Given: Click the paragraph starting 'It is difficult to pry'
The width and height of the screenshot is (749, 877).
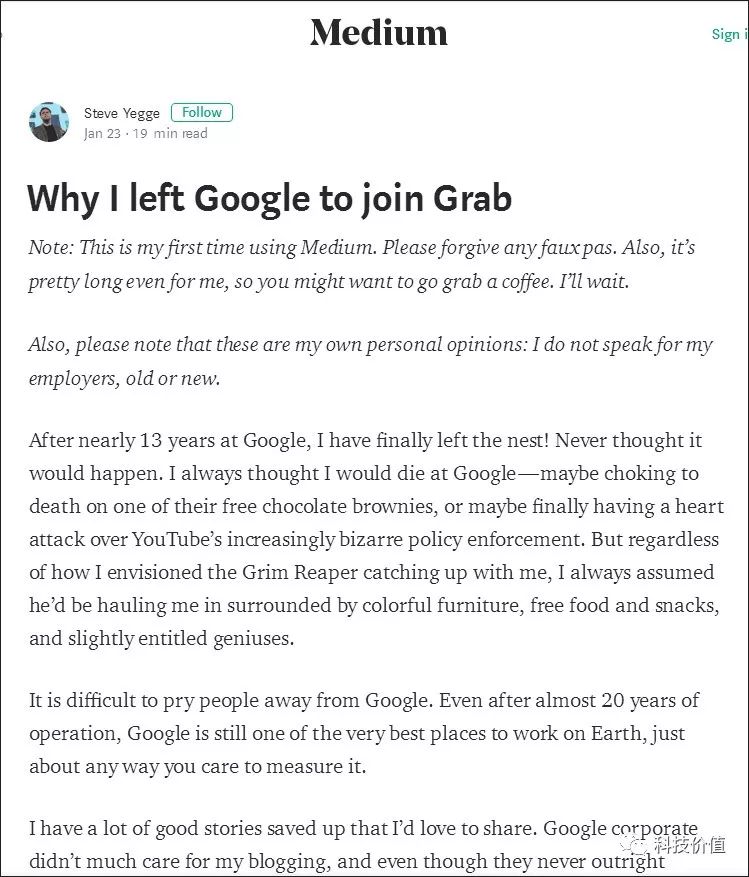Looking at the screenshot, I should [x=364, y=733].
